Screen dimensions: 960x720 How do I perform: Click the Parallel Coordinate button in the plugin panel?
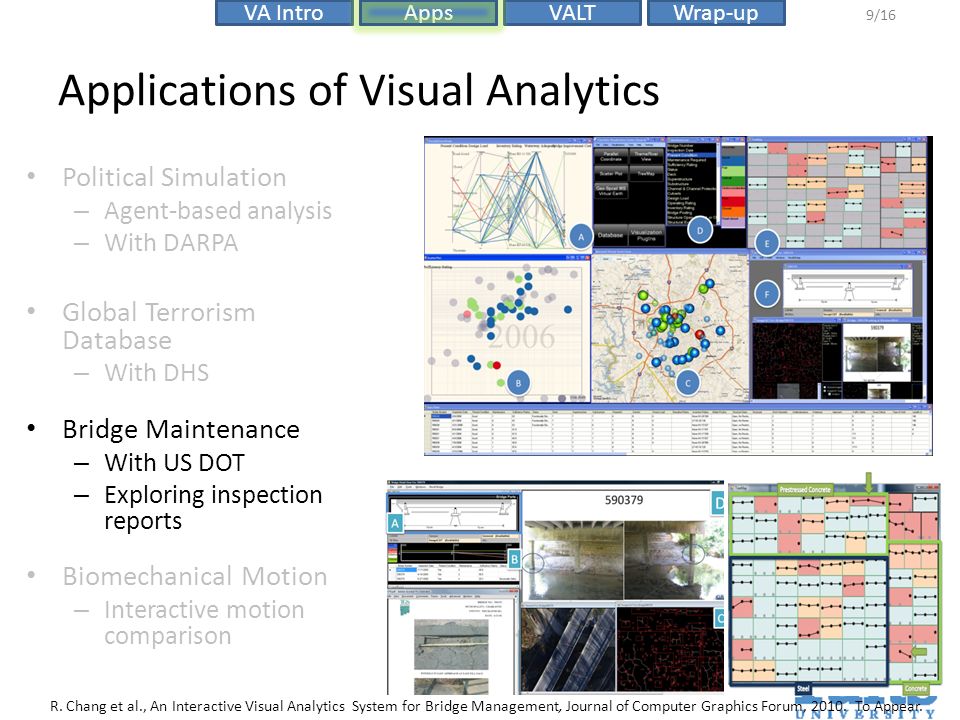[611, 156]
